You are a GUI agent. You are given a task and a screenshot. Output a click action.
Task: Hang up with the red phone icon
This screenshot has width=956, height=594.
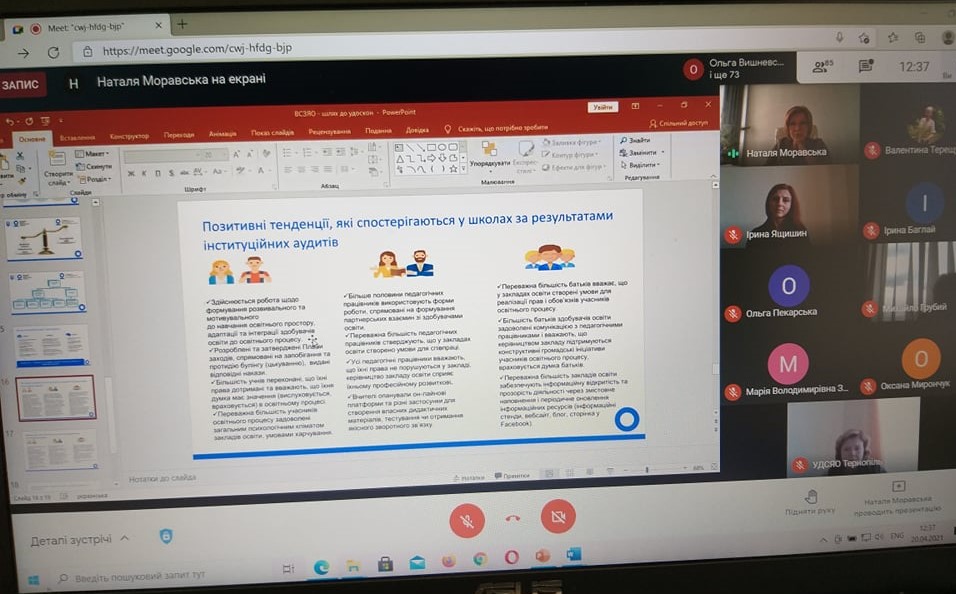(x=513, y=518)
